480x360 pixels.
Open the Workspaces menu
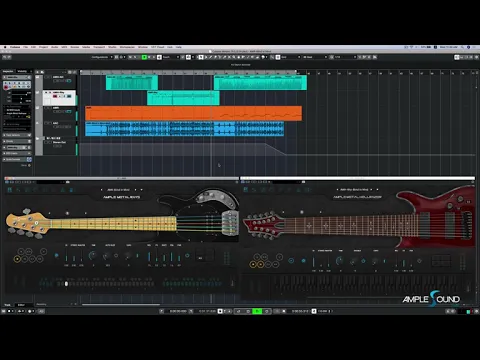coord(127,47)
